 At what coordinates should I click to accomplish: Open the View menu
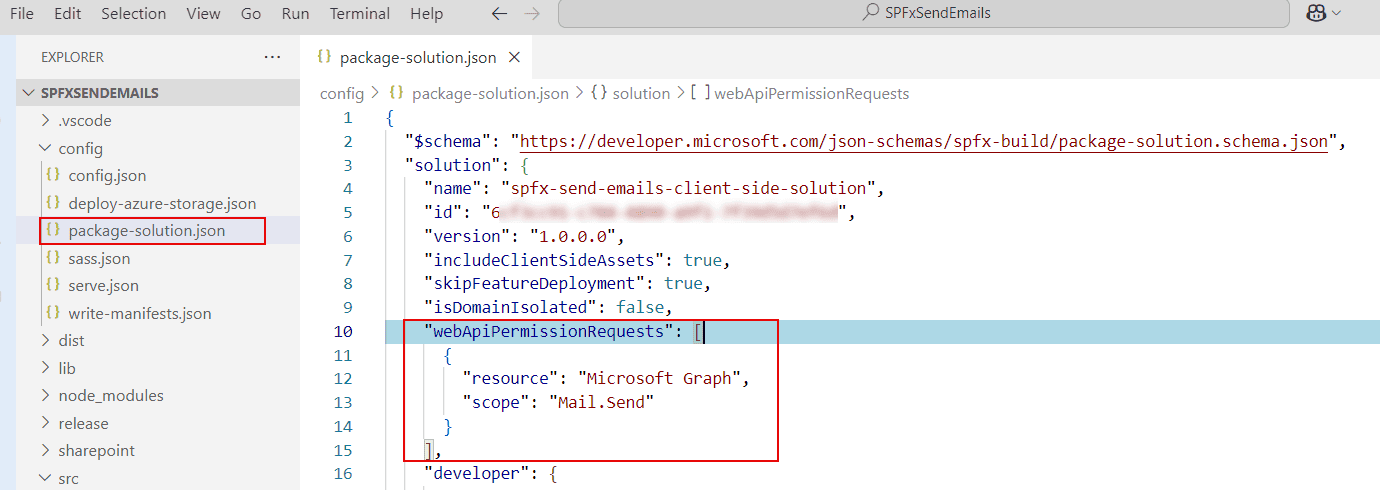(203, 14)
